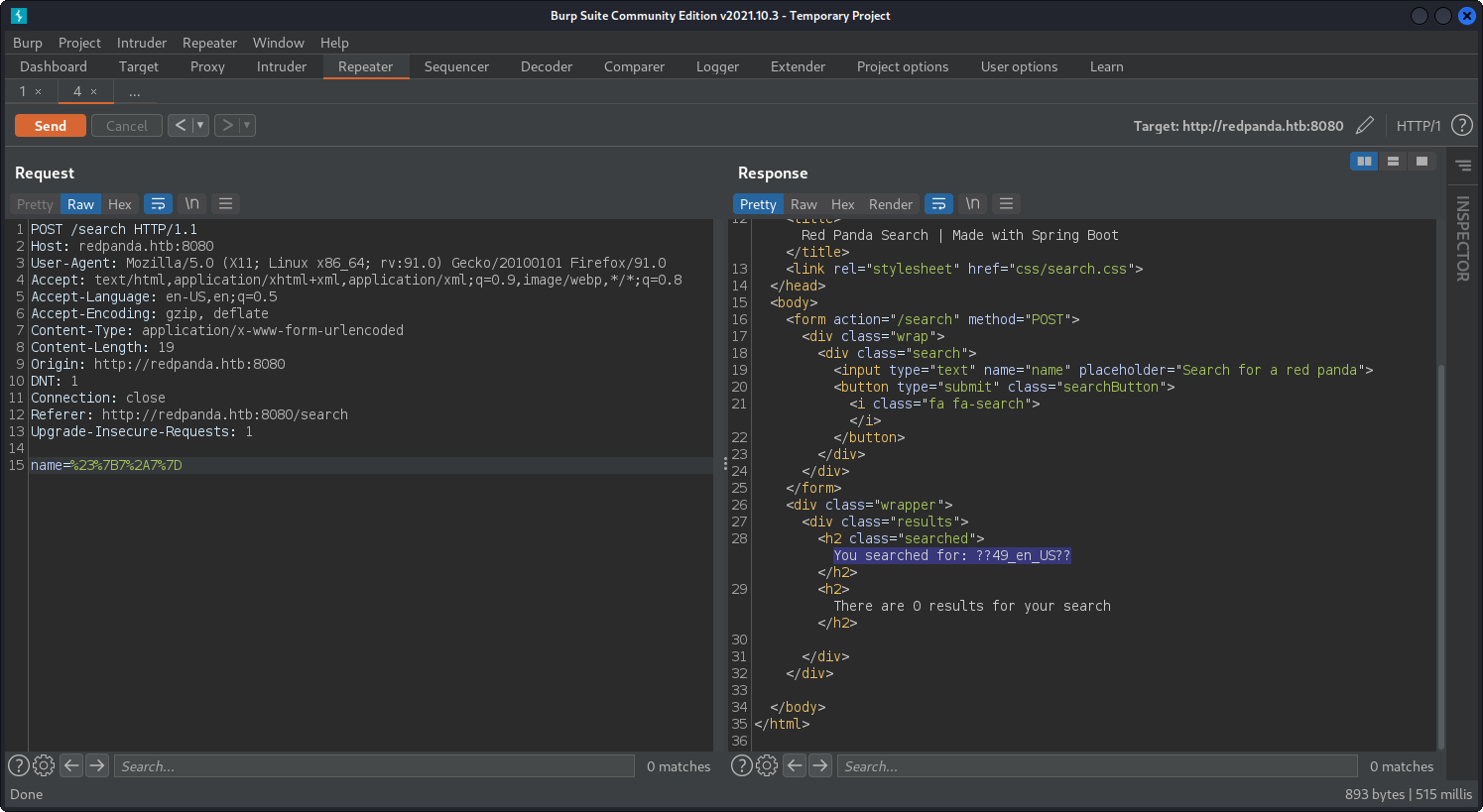This screenshot has width=1483, height=812.
Task: Select Request Pretty view
Action: coord(35,204)
